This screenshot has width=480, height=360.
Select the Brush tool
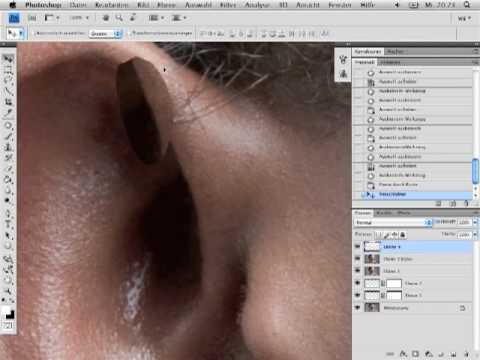coord(8,136)
